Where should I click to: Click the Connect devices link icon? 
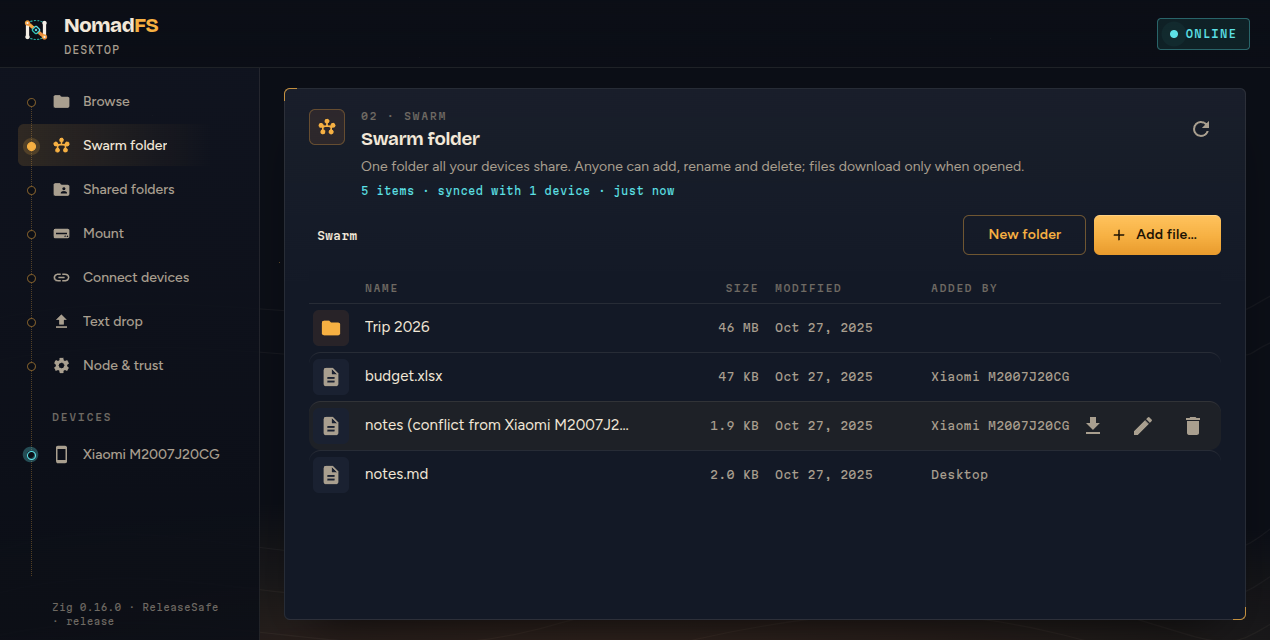[62, 278]
